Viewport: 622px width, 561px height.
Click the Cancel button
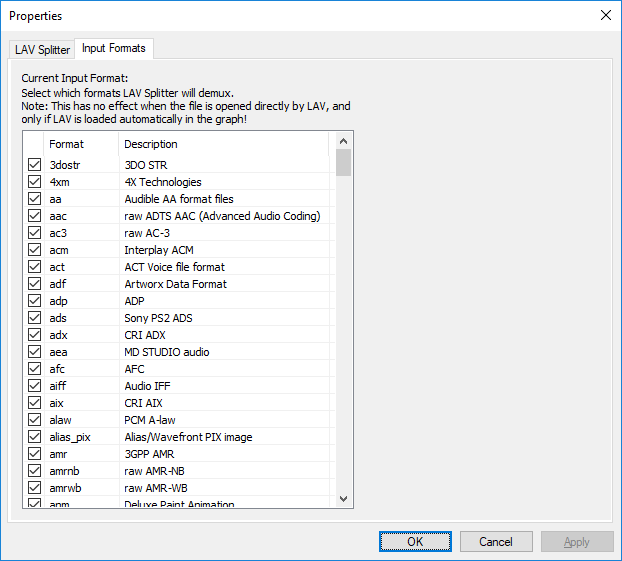tap(496, 542)
